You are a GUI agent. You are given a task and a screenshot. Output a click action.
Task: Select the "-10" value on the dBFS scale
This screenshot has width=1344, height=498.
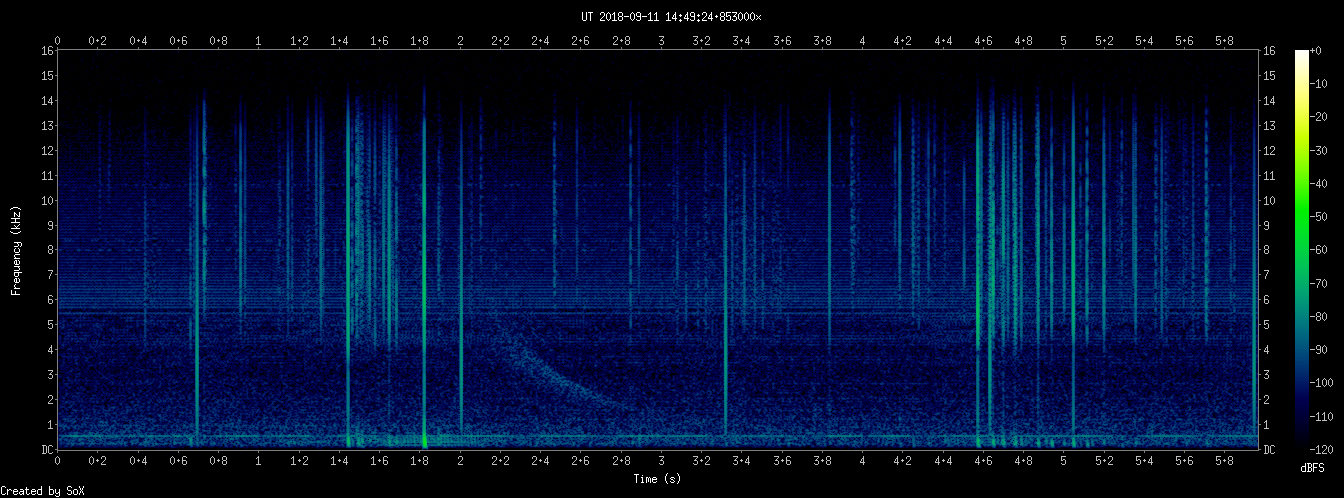point(1320,84)
